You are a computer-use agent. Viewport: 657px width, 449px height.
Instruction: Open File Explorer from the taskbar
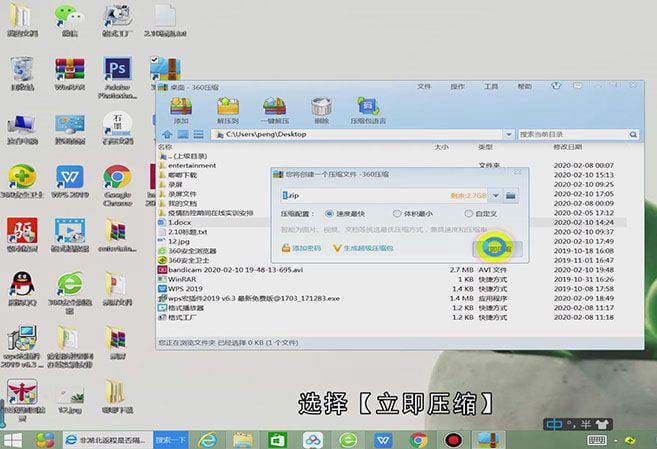[243, 440]
